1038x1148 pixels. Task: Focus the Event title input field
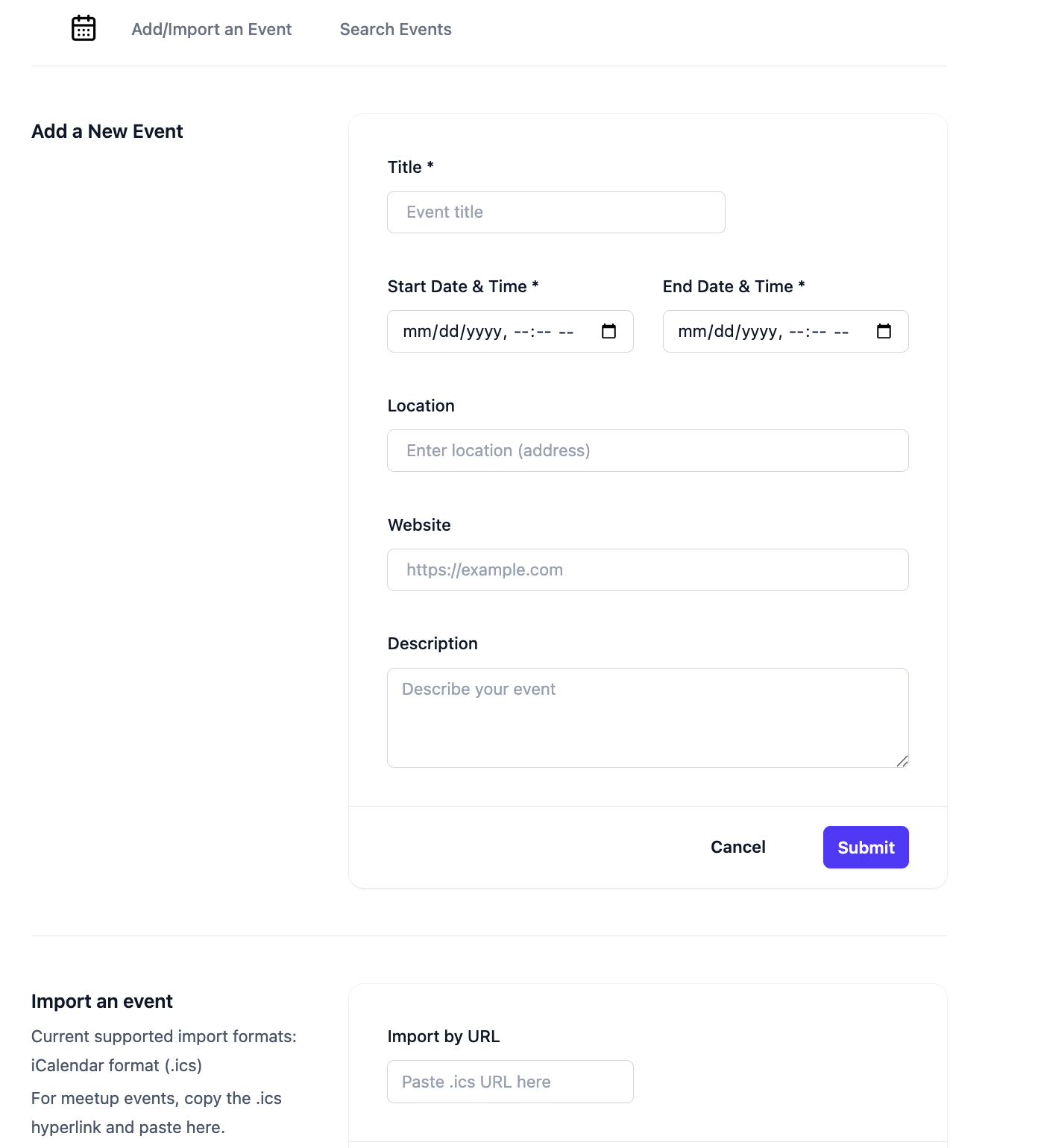pyautogui.click(x=556, y=212)
